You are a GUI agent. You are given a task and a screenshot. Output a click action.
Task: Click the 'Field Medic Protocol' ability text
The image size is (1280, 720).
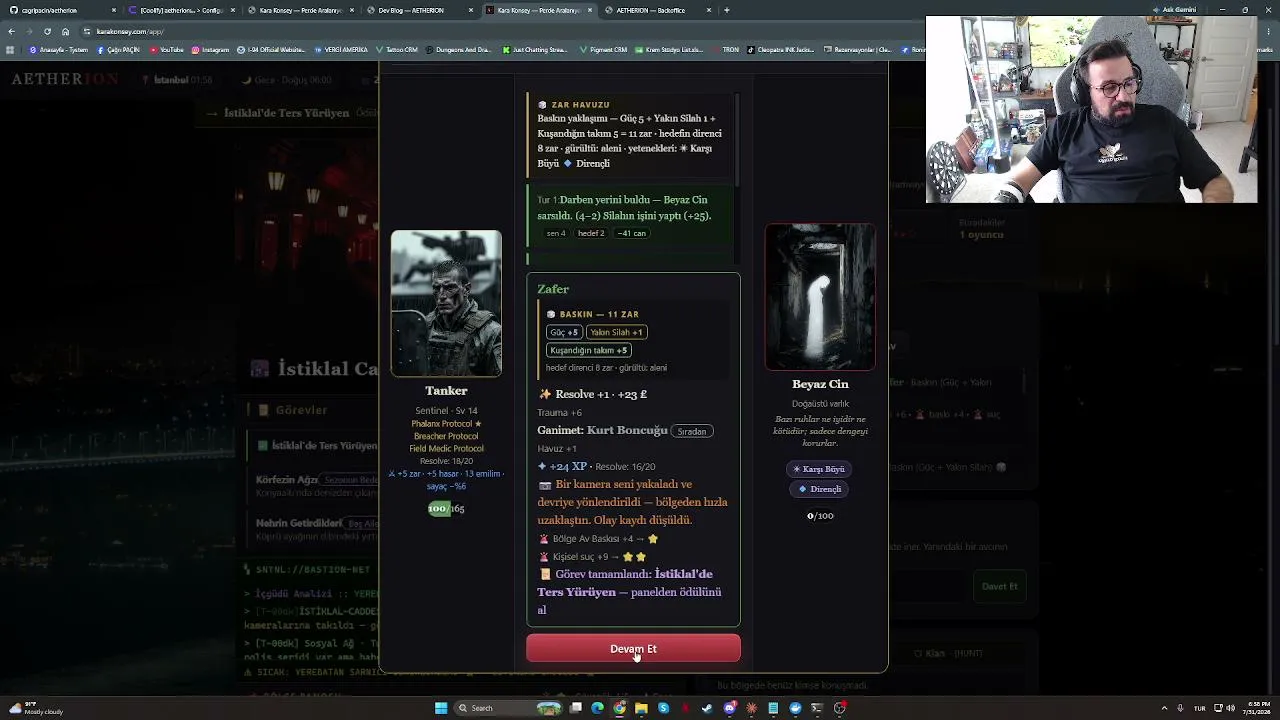tap(446, 448)
